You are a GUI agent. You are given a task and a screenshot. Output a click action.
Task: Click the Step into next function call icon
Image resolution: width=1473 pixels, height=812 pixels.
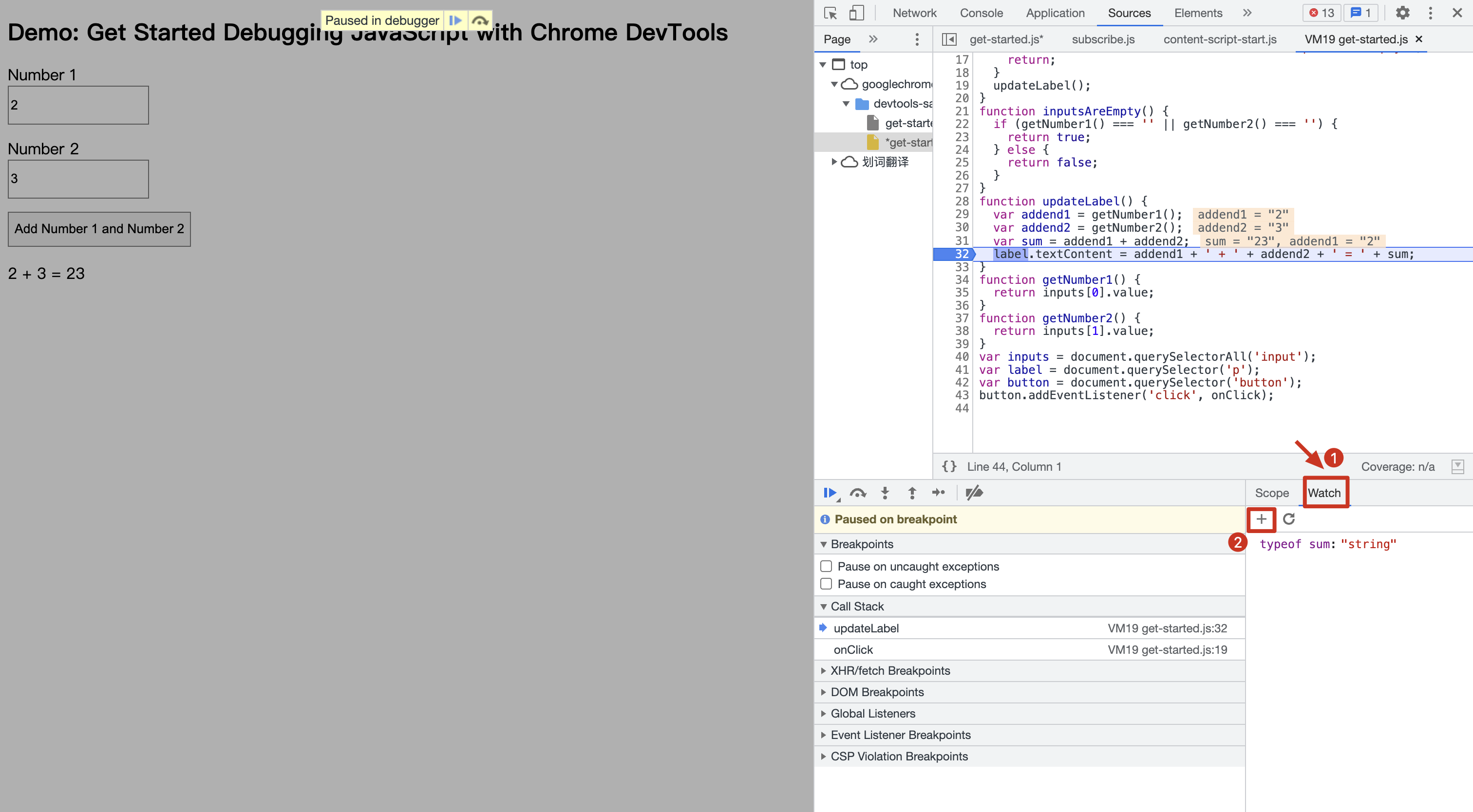(885, 493)
